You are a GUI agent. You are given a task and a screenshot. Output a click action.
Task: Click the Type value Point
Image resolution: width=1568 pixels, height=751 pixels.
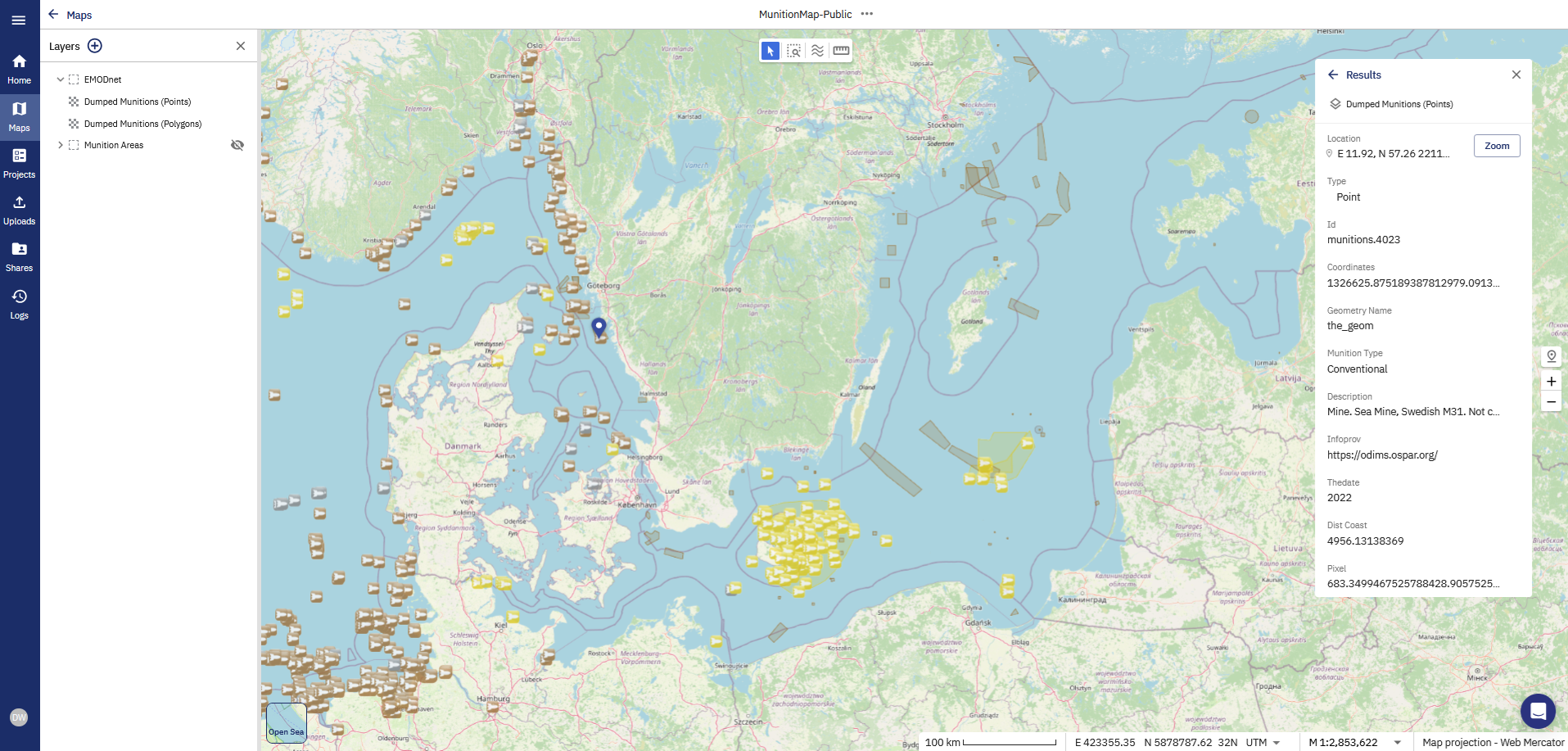[1348, 197]
